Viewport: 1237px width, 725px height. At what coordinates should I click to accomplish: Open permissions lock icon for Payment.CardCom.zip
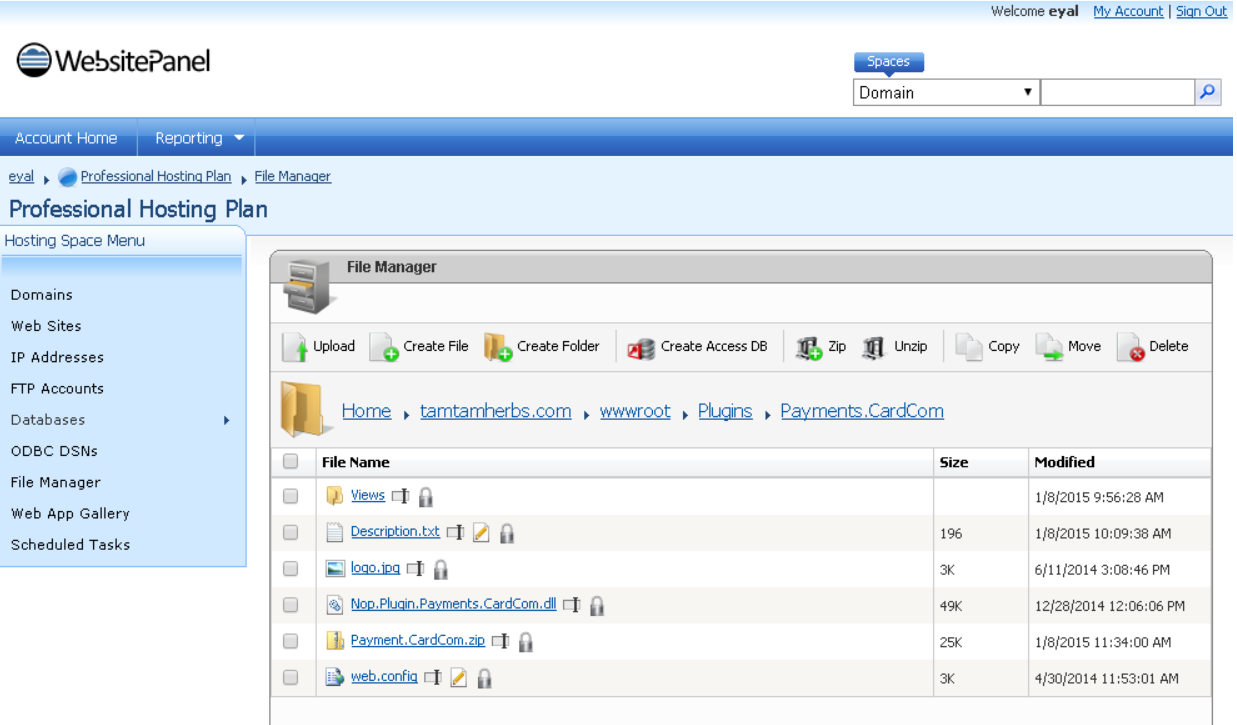[525, 642]
